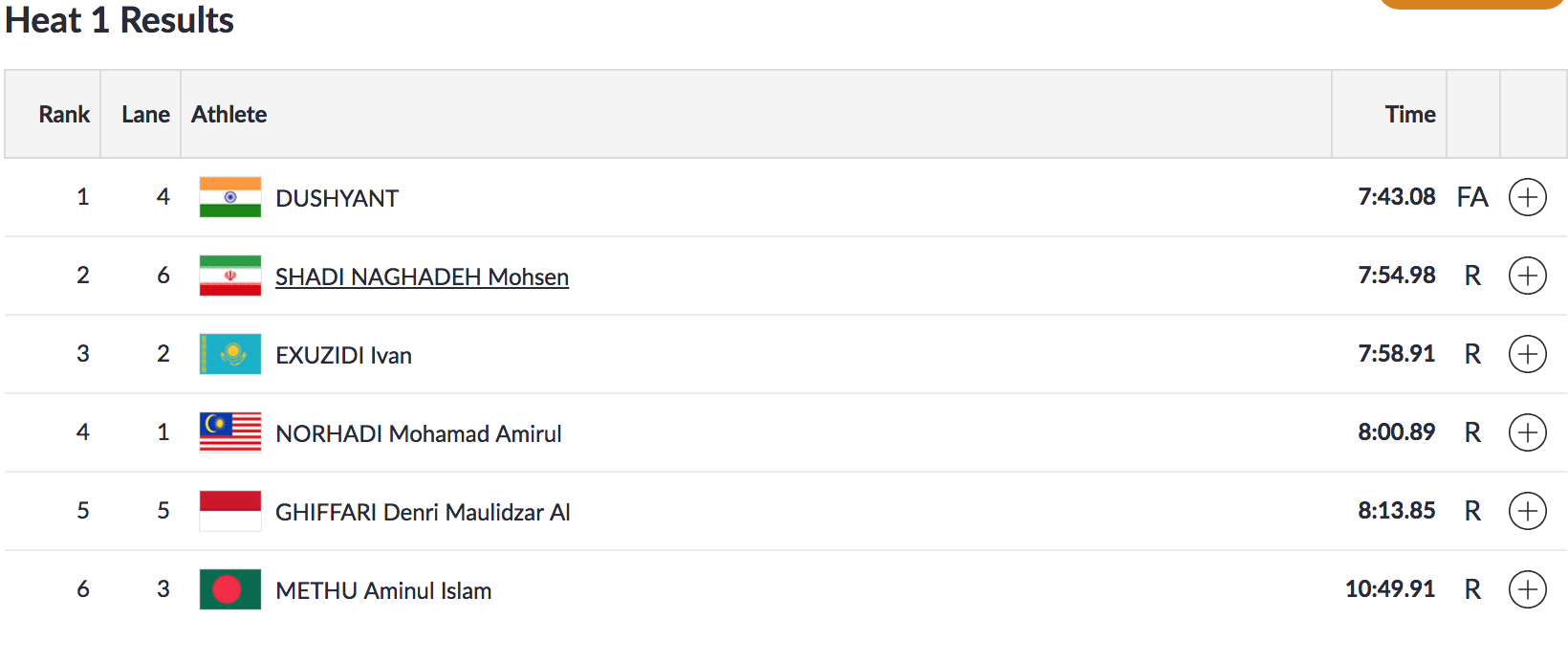This screenshot has height=664, width=1568.
Task: Click the Malaysia flag icon
Action: pyautogui.click(x=229, y=432)
